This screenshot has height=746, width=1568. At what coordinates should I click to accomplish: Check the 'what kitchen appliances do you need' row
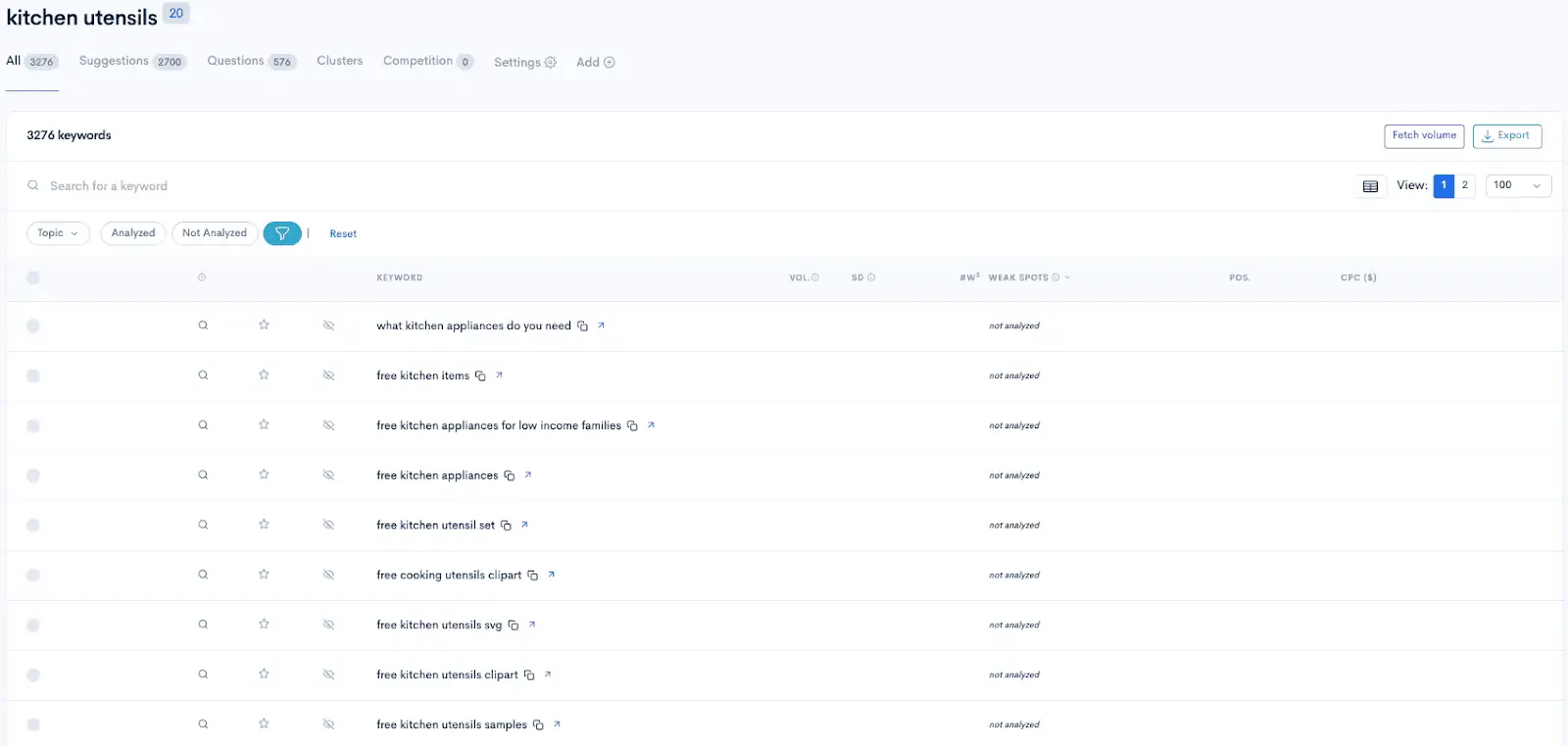click(x=33, y=325)
